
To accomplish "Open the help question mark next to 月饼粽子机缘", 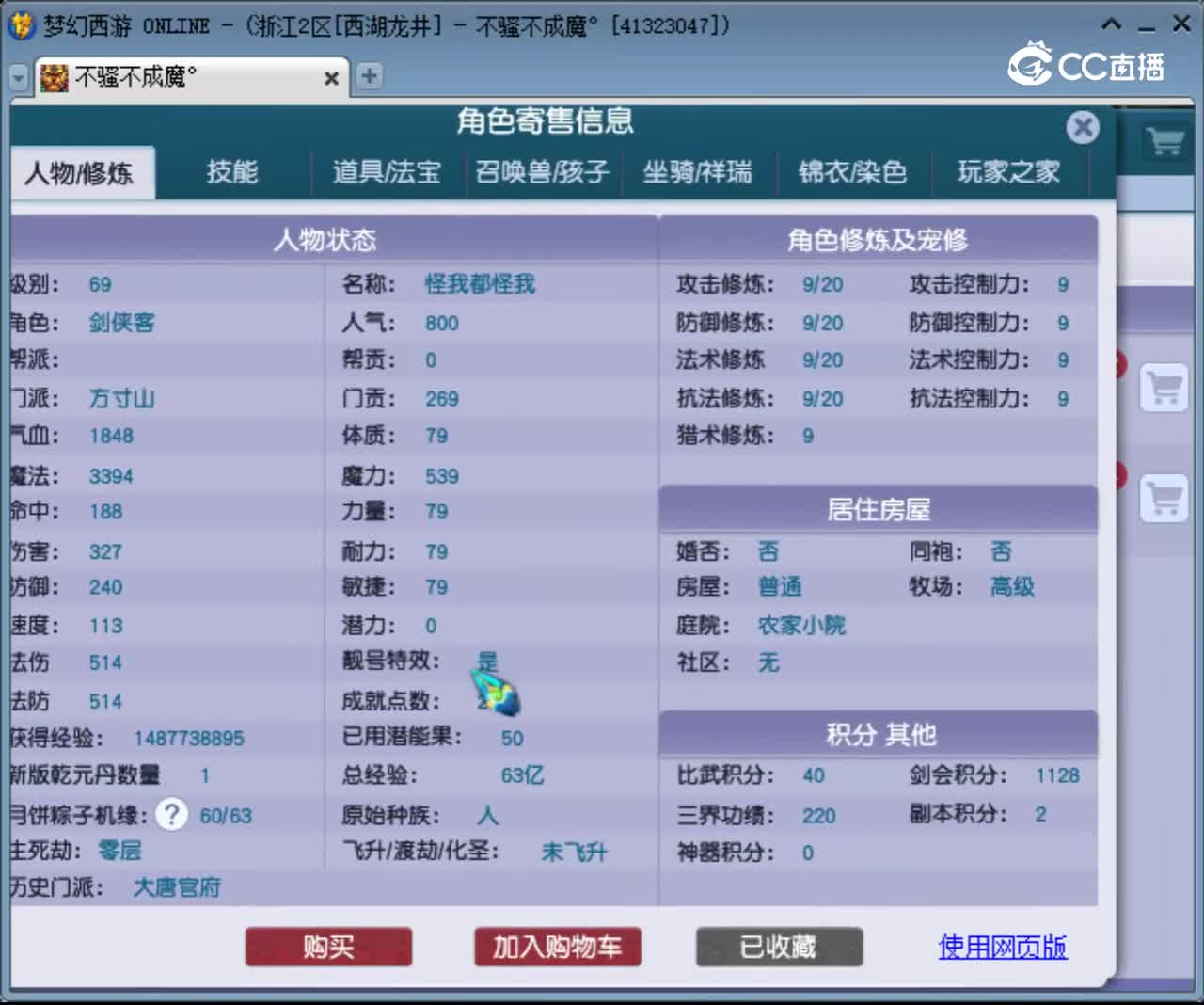I will 171,814.
